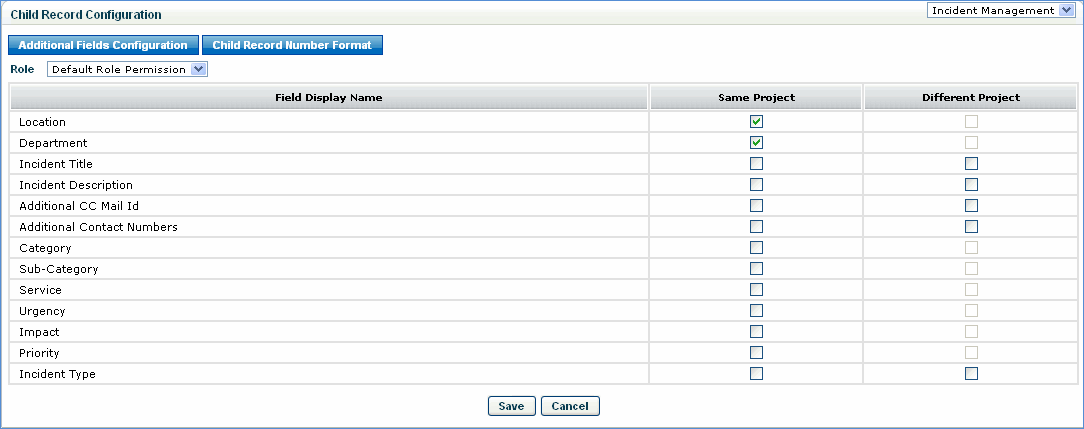Check Priority under Same Project
Screen dimensions: 1084x429
(x=756, y=352)
